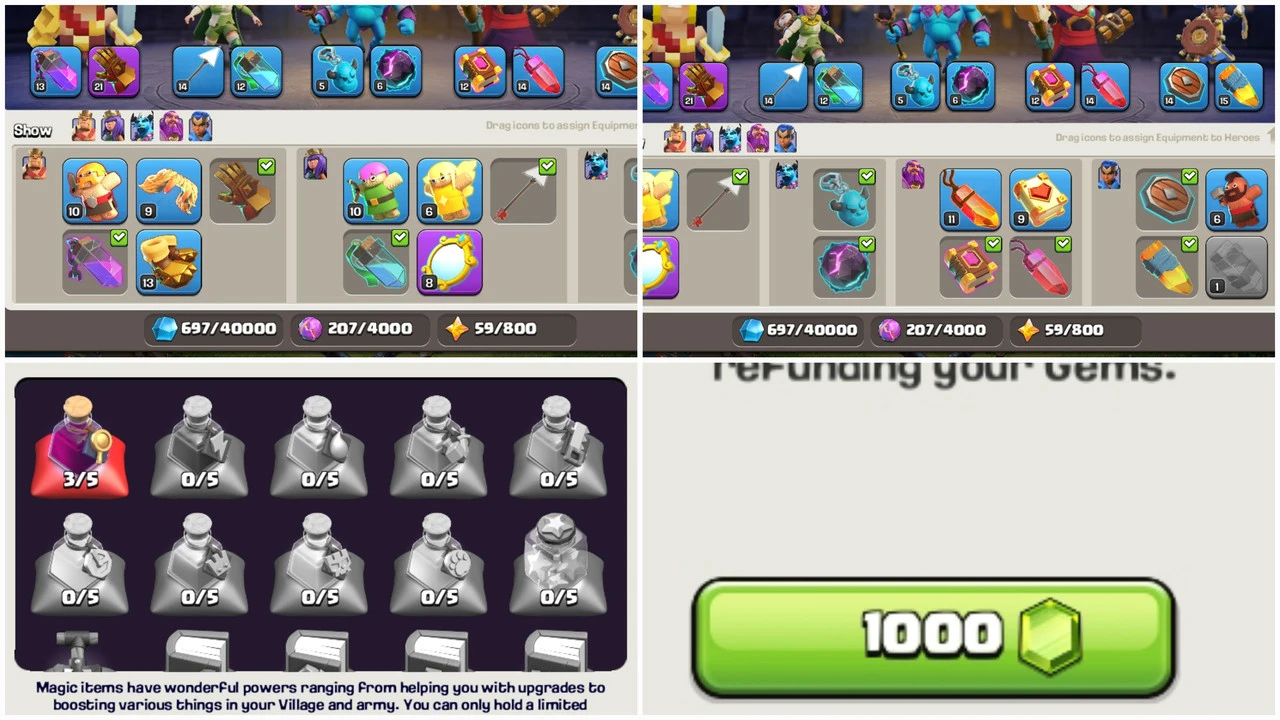The height and width of the screenshot is (720, 1280).
Task: Filter by Royal Champion beside Show label
Action: pyautogui.click(x=200, y=127)
